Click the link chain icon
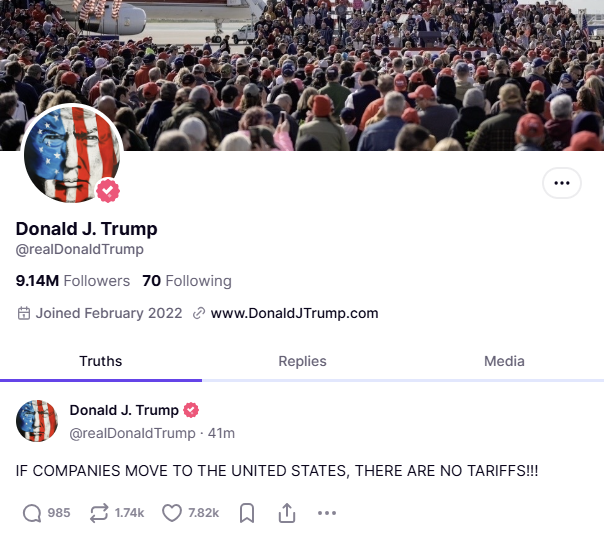 199,313
